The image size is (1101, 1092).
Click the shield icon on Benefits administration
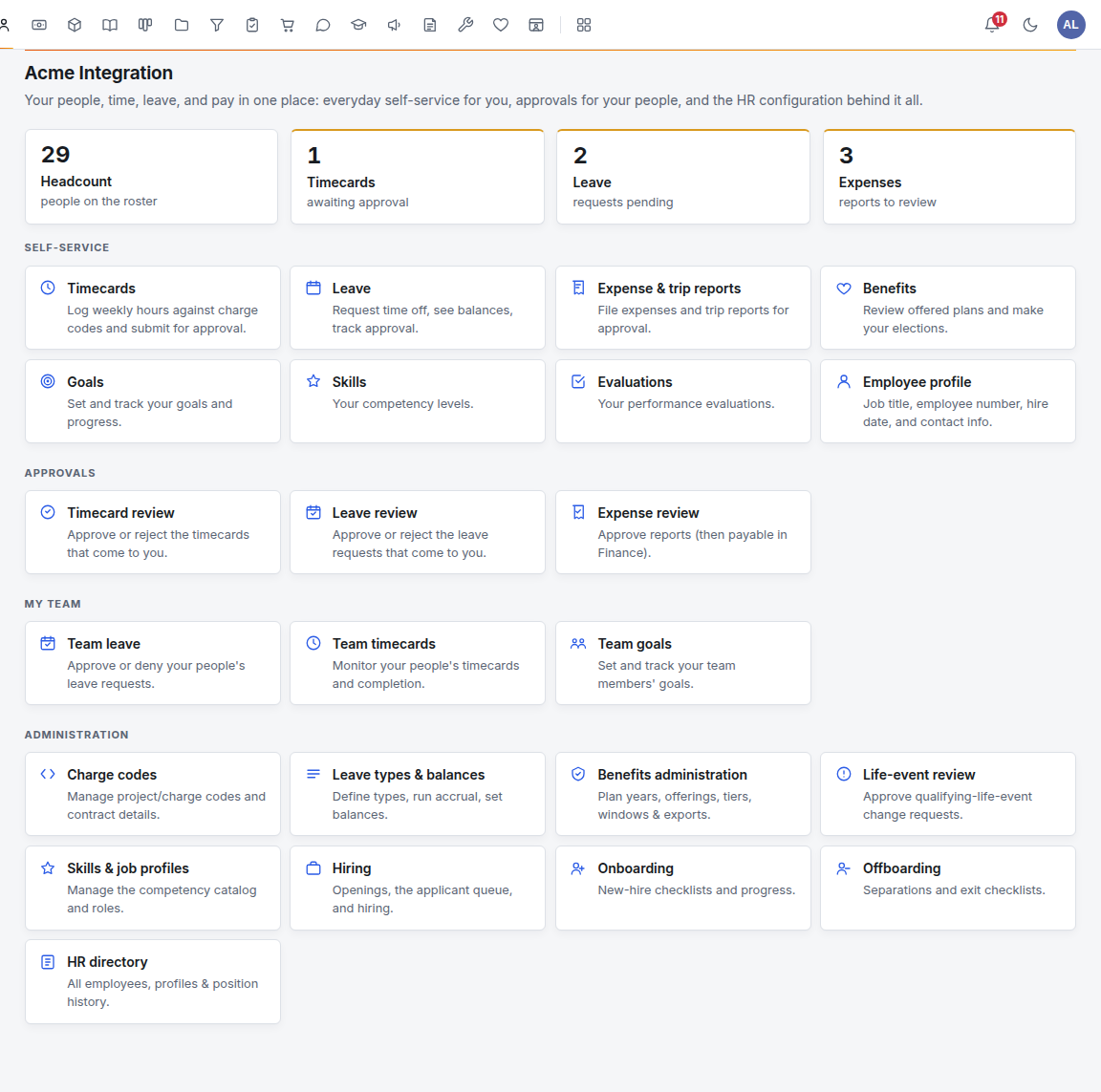click(578, 774)
